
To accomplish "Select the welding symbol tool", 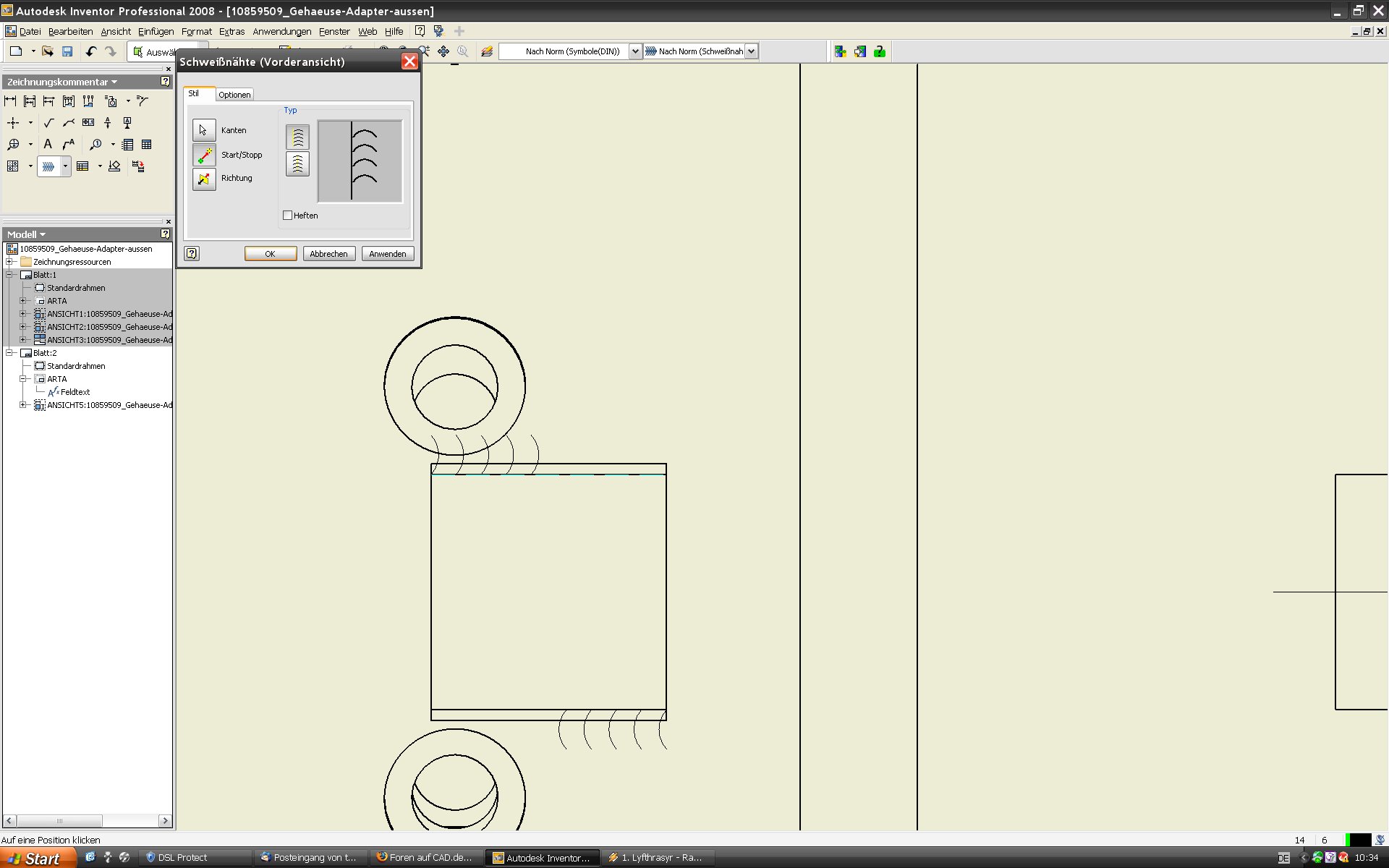I will coord(69,123).
